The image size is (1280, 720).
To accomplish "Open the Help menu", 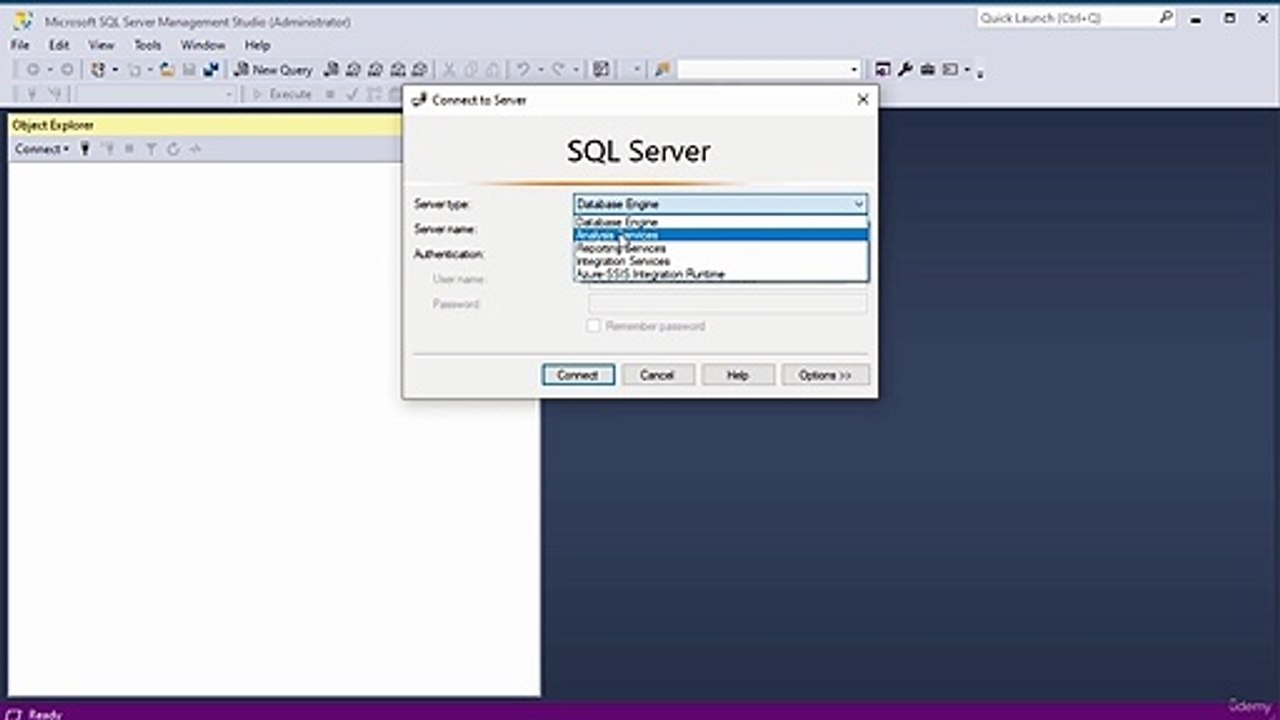I will (x=257, y=45).
